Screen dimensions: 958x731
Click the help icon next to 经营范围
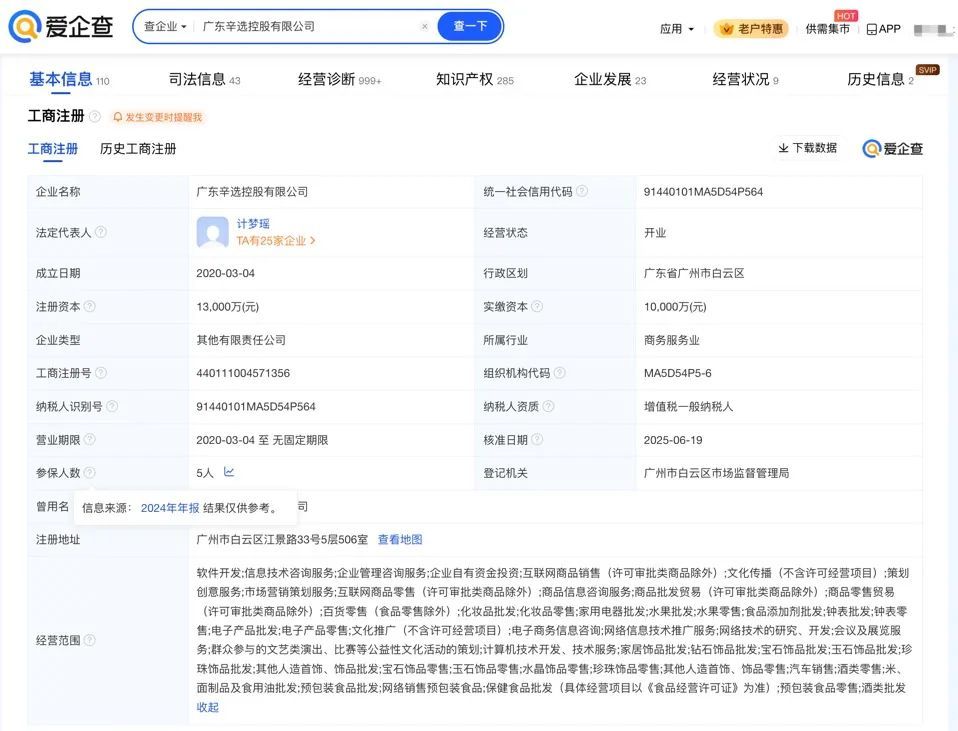click(89, 640)
